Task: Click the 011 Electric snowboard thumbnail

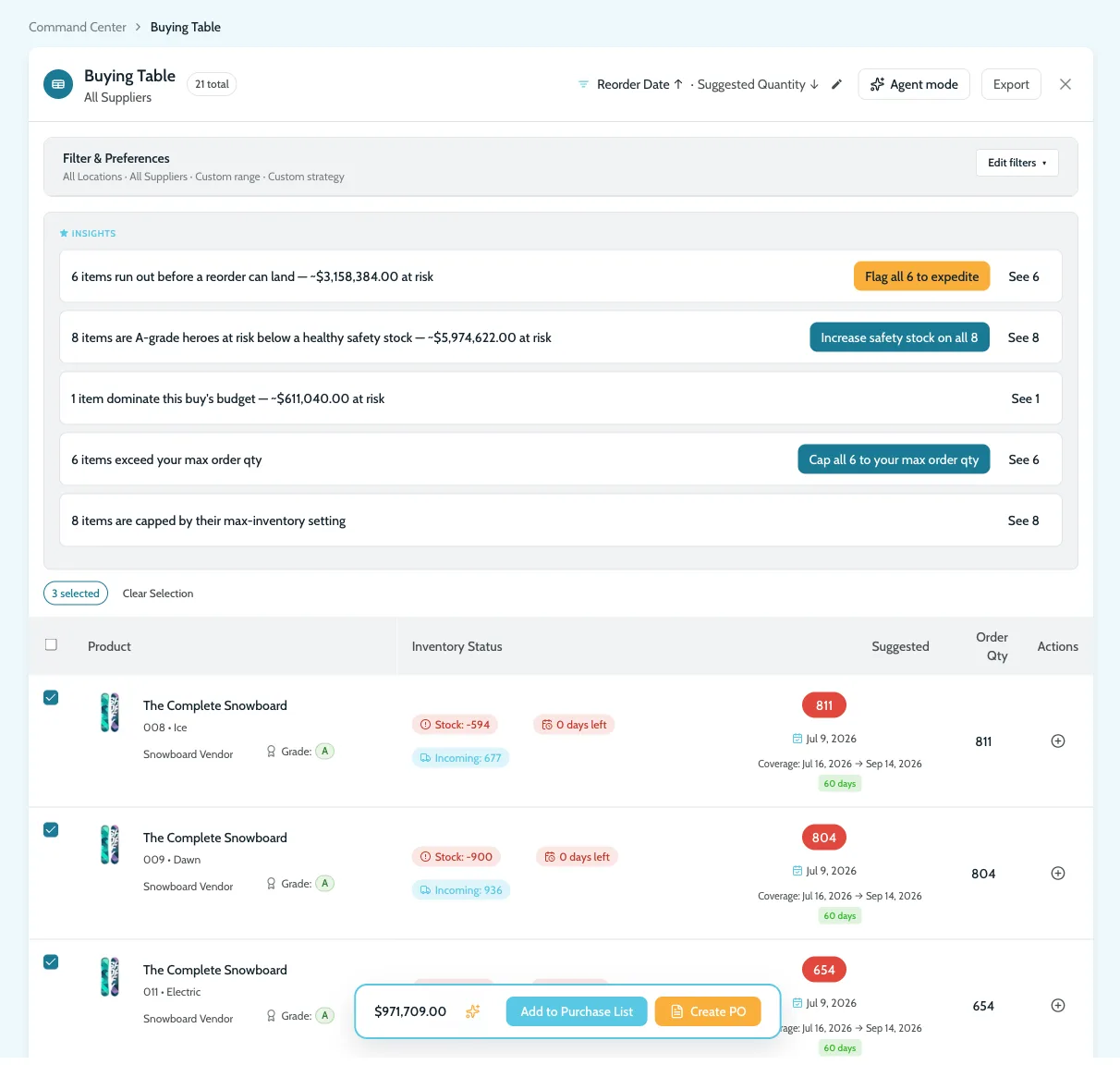Action: (110, 977)
